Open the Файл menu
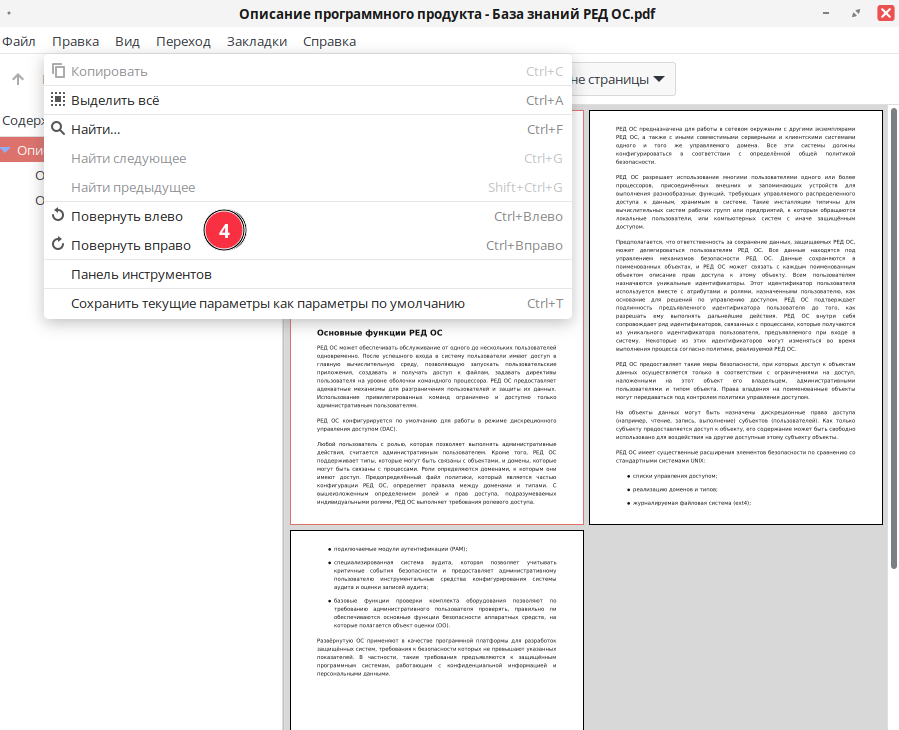Viewport: 899px width, 730px height. pos(19,41)
